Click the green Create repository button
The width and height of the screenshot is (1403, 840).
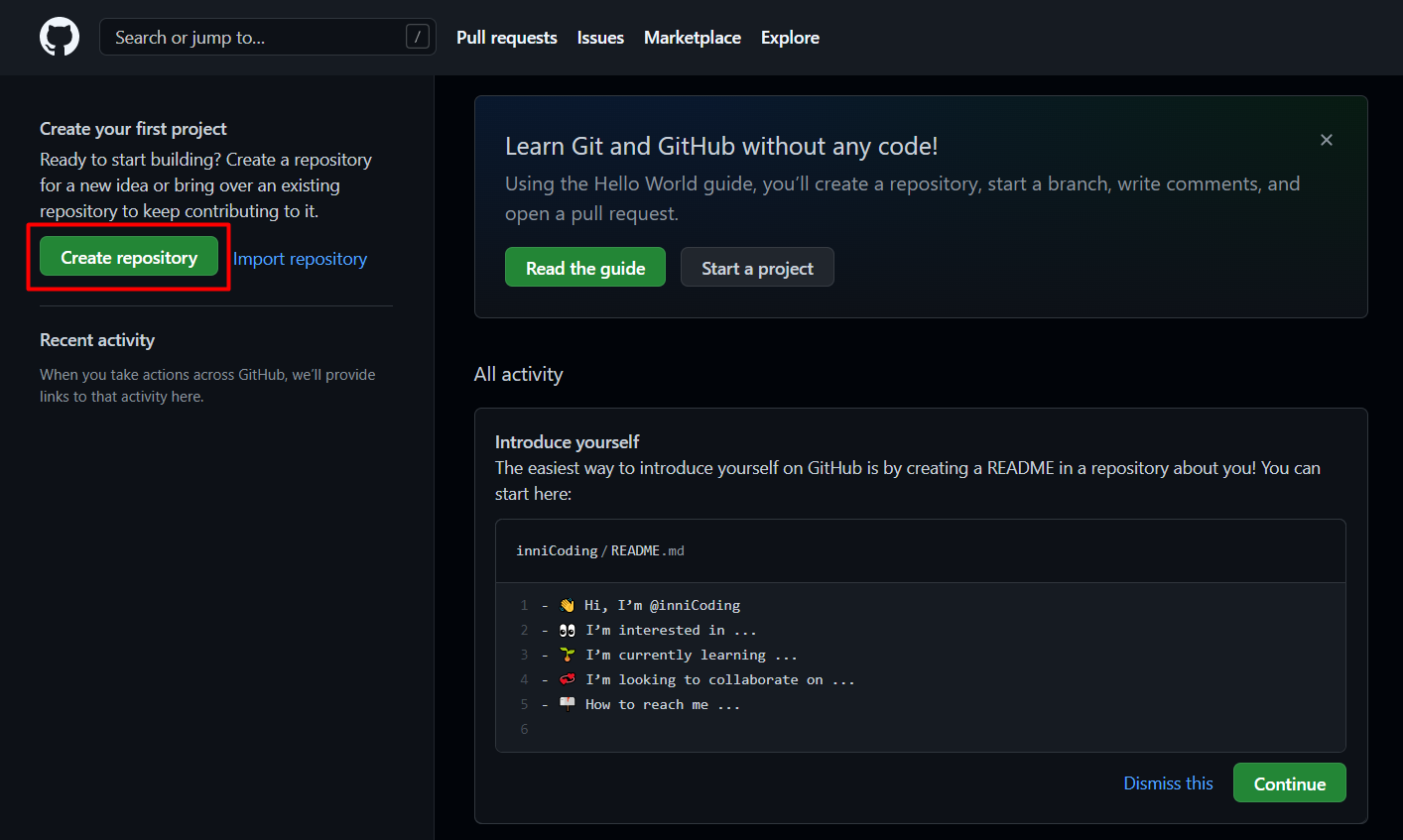pyautogui.click(x=129, y=257)
